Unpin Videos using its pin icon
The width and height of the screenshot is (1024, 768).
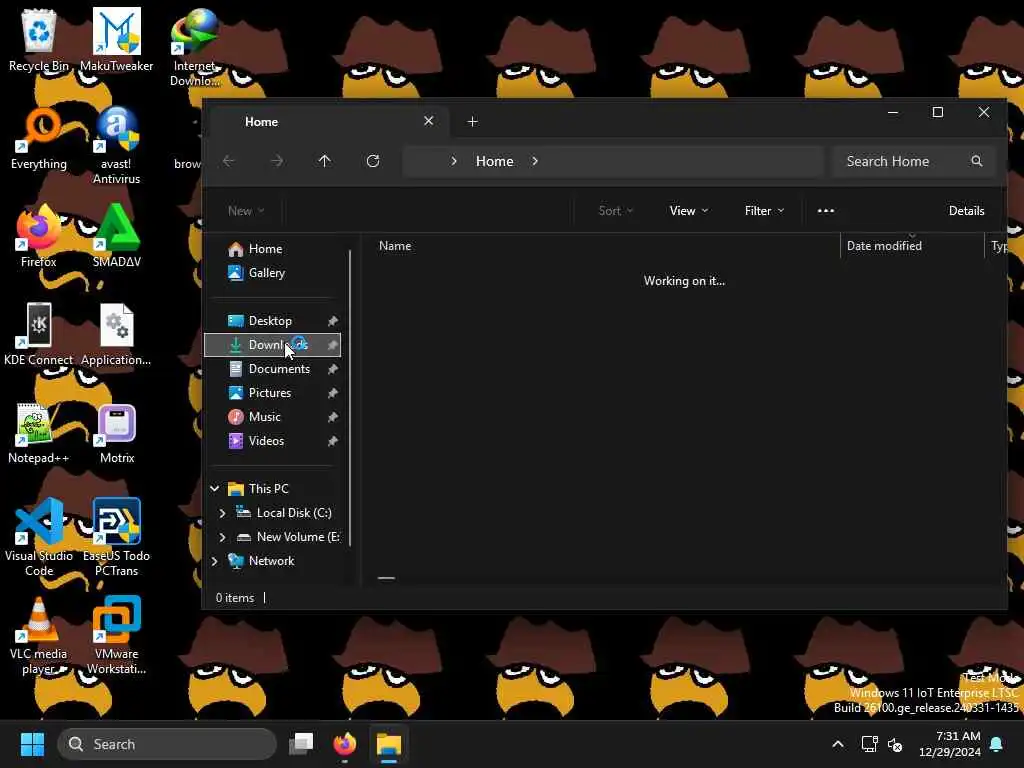pyautogui.click(x=332, y=441)
